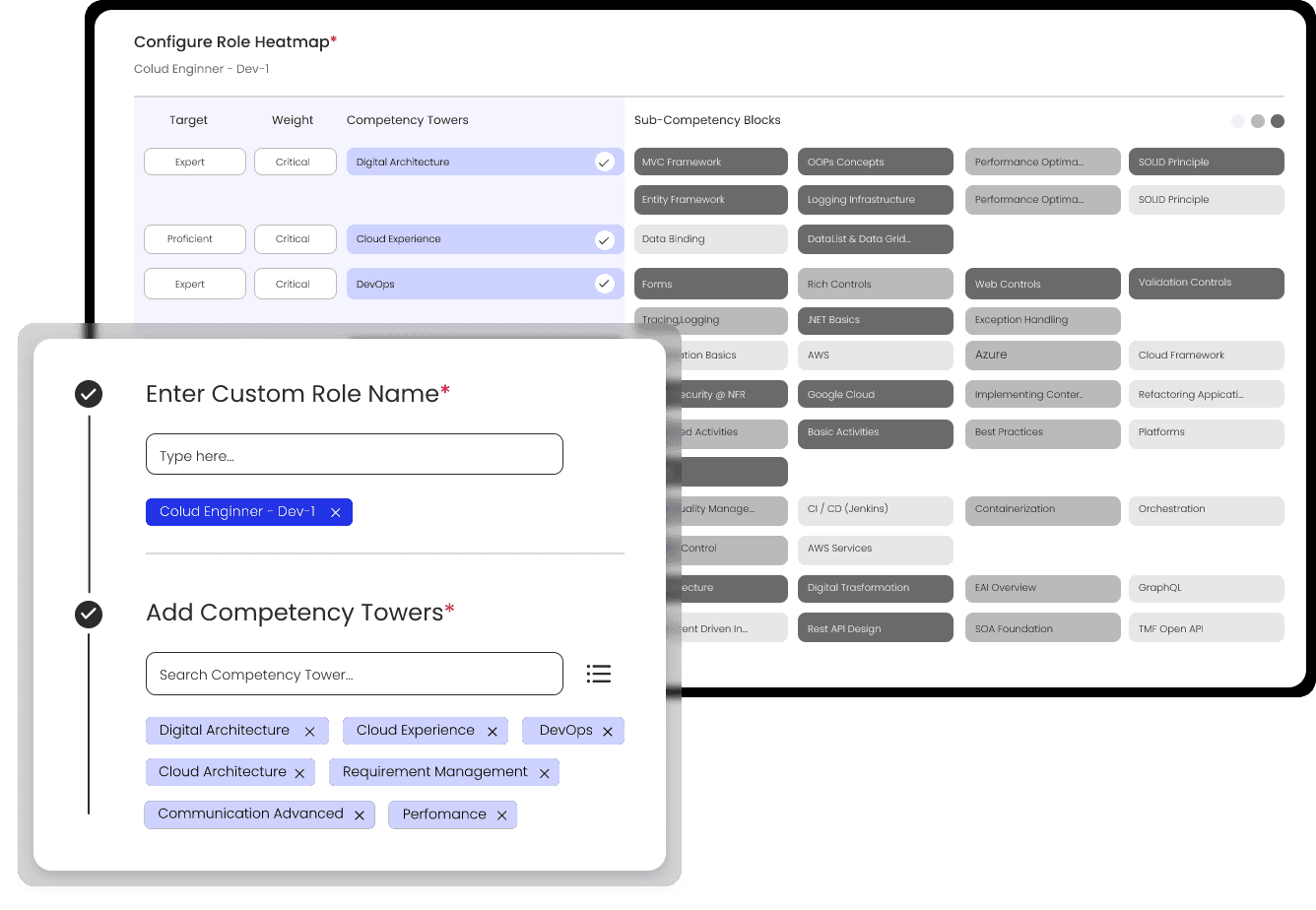This screenshot has height=910, width=1316.
Task: Select the MVC Framework block
Action: 711,162
